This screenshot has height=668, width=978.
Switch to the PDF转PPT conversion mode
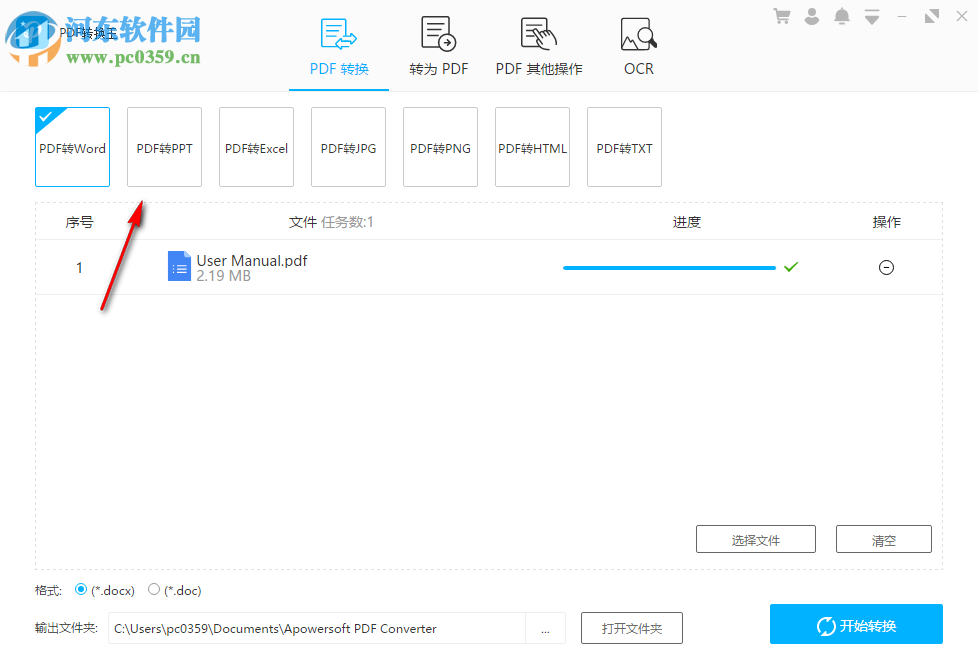point(164,147)
